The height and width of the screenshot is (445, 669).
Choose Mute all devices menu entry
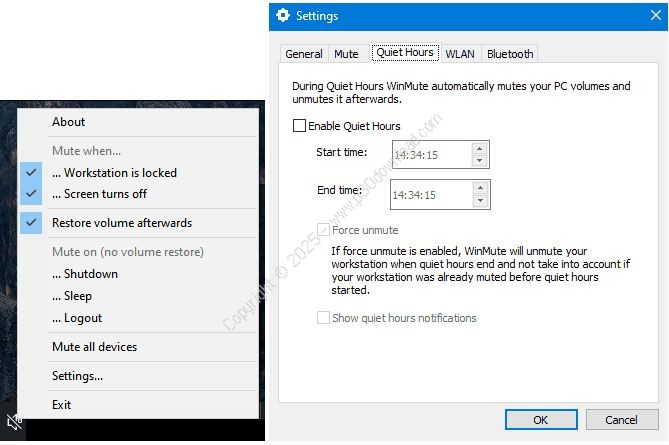[x=94, y=347]
